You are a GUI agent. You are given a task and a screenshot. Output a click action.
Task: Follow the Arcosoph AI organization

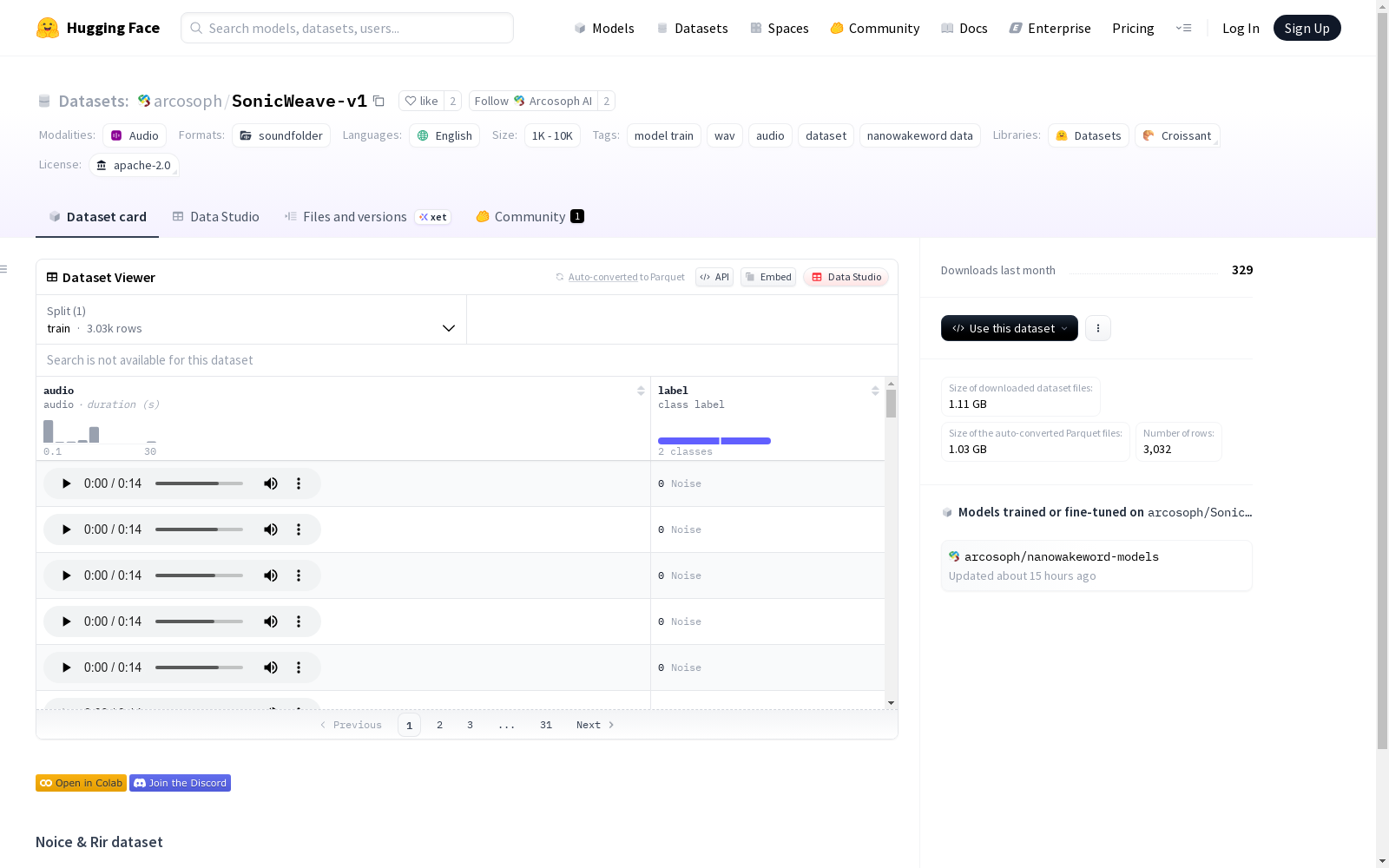click(533, 101)
